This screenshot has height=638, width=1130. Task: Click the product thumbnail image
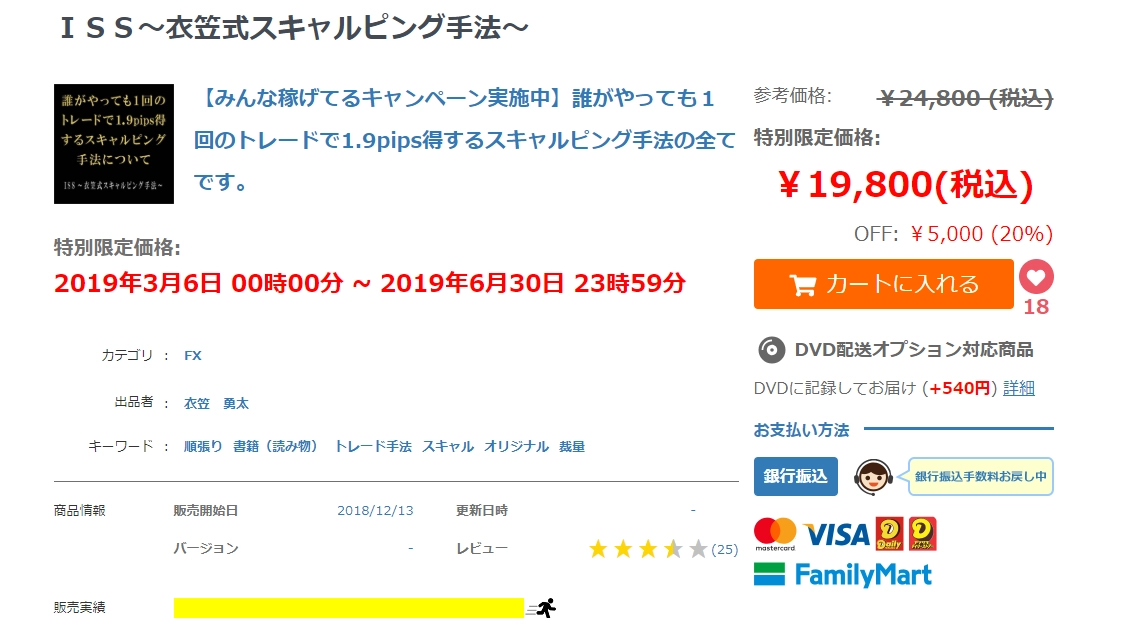pyautogui.click(x=114, y=144)
